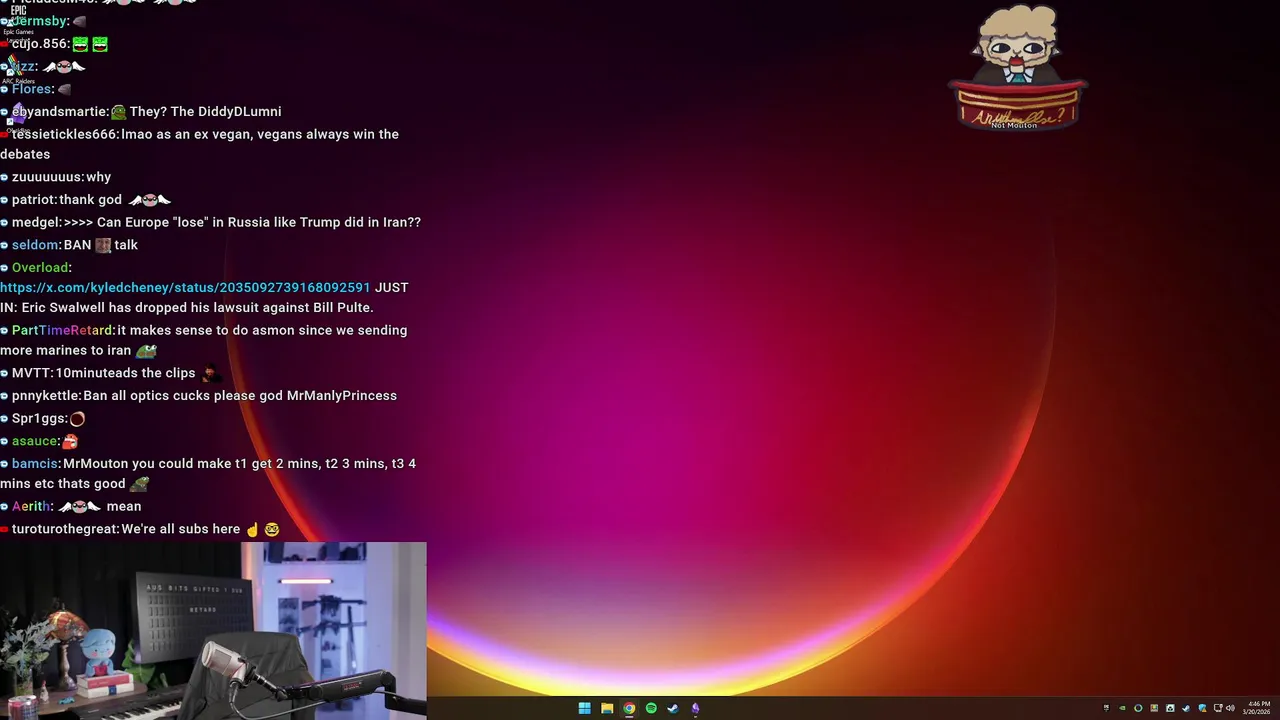Click the bamcis username in chat
The height and width of the screenshot is (720, 1280).
pyautogui.click(x=35, y=464)
